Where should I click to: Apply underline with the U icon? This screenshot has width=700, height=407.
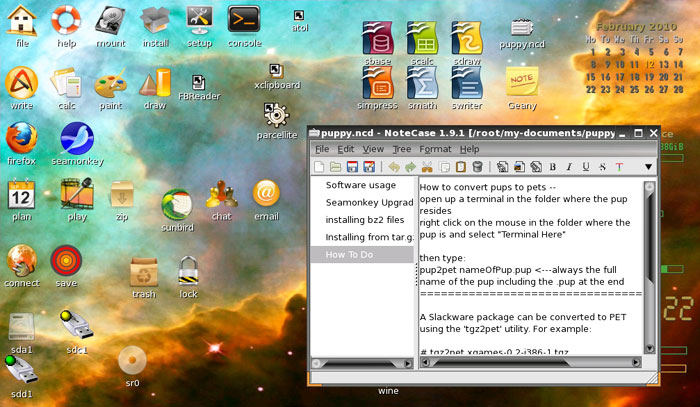tap(586, 167)
